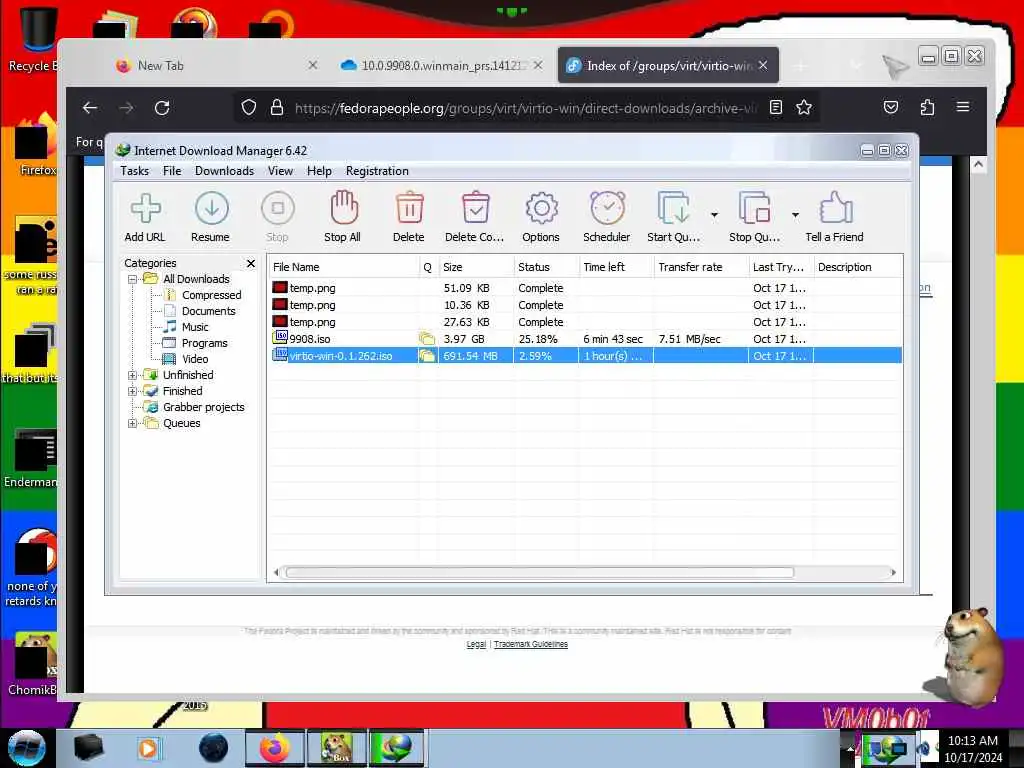Click the Stop Queue icon
The height and width of the screenshot is (768, 1024).
click(x=754, y=217)
